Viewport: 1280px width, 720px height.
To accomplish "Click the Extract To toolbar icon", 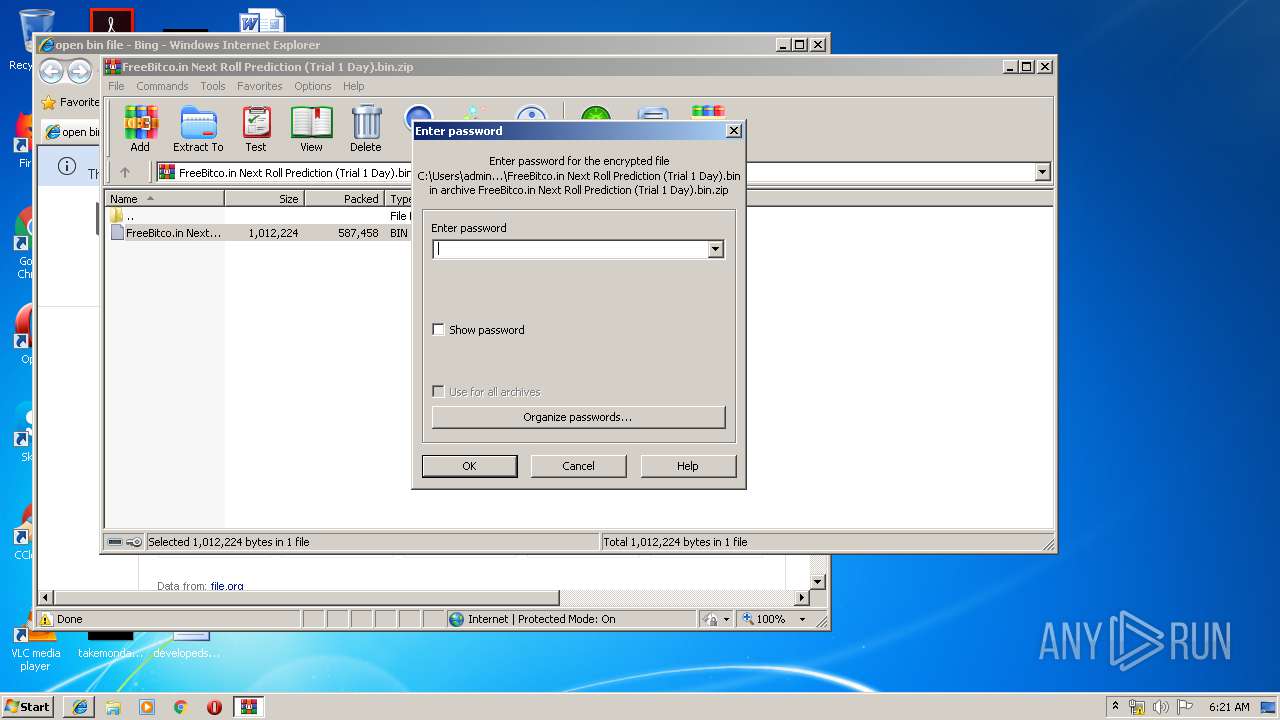I will pyautogui.click(x=198, y=129).
